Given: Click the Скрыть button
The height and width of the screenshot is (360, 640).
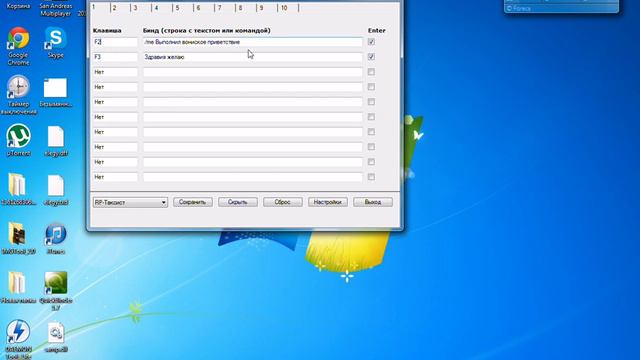Looking at the screenshot, I should [238, 202].
